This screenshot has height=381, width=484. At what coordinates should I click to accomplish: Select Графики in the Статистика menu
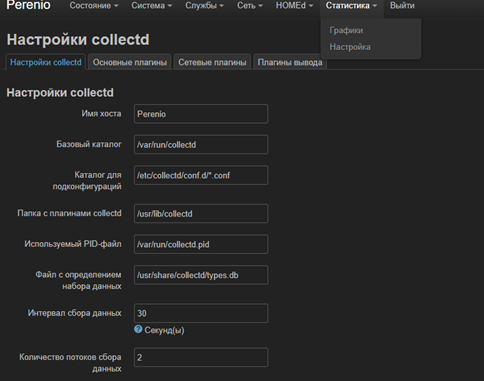point(346,30)
